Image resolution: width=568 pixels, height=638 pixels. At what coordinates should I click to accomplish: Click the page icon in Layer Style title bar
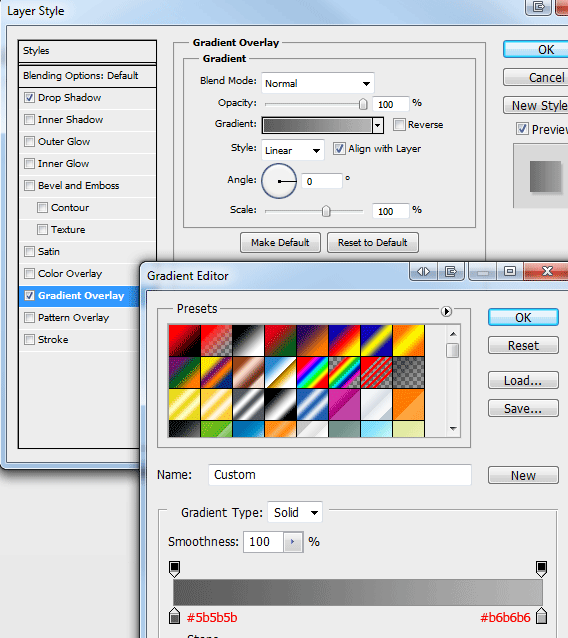[x=539, y=7]
